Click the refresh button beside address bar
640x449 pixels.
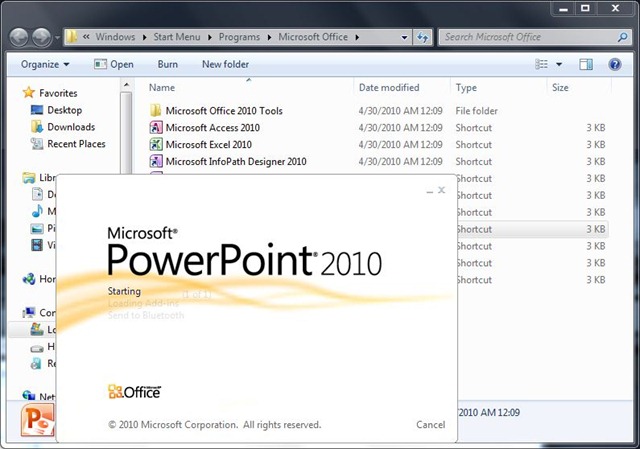(x=422, y=38)
